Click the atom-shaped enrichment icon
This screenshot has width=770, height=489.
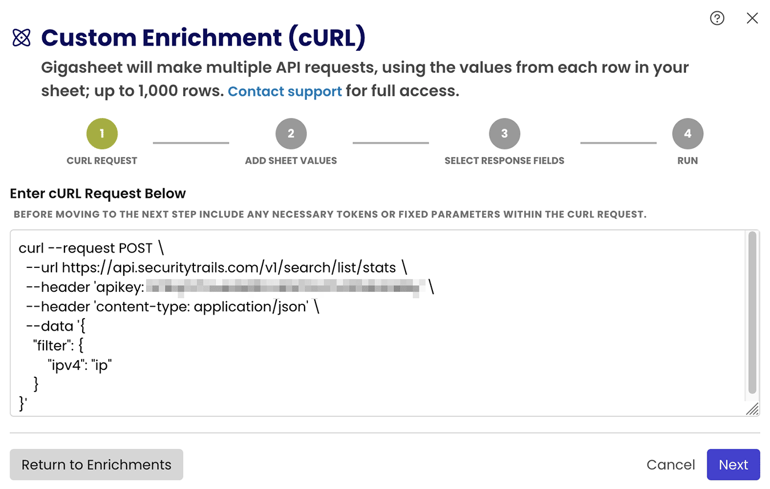click(22, 37)
